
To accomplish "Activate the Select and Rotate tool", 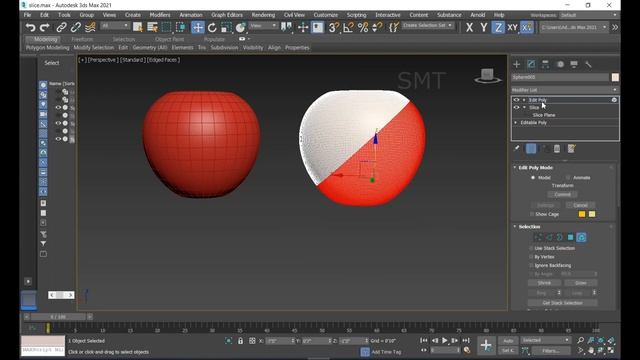I will (212, 27).
